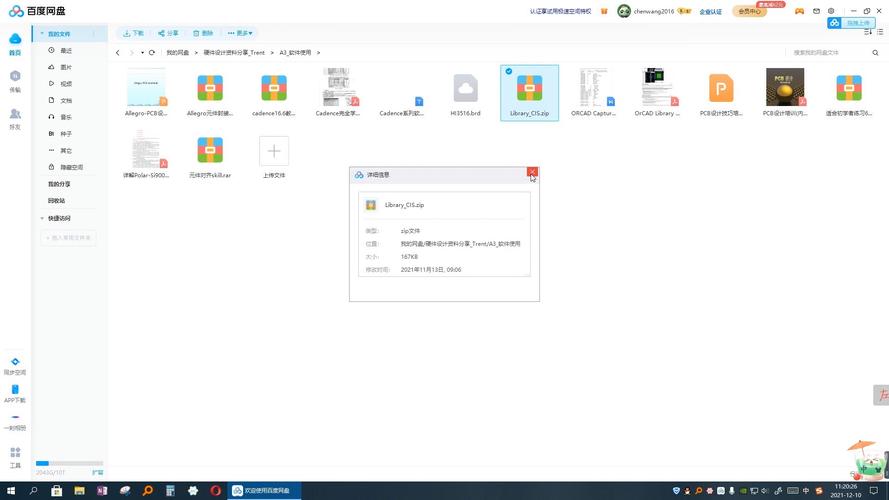The height and width of the screenshot is (500, 889).
Task: Open the 传输 (Transfer) sidebar icon
Action: click(x=15, y=79)
